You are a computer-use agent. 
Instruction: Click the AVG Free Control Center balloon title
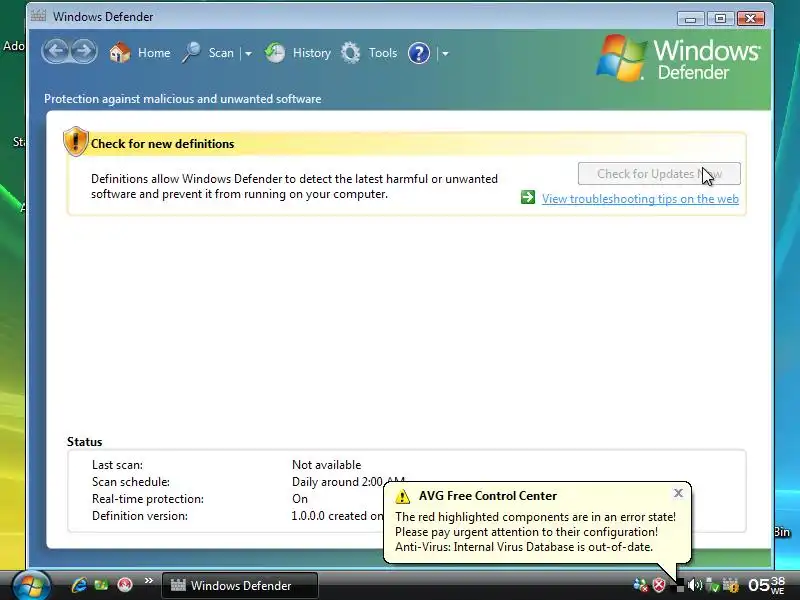(488, 496)
